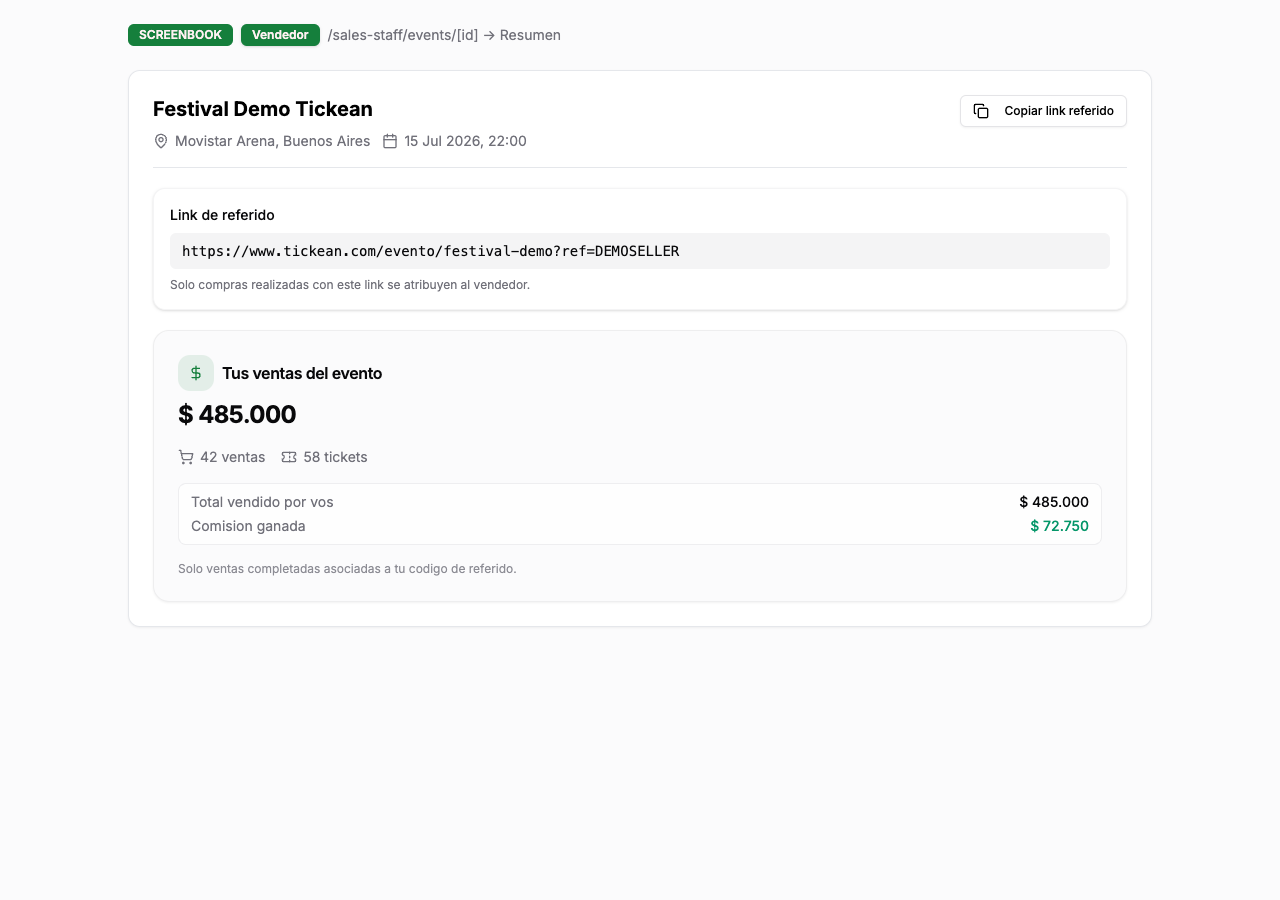Click the Link de referido heading
Viewport: 1280px width, 900px height.
[x=222, y=215]
